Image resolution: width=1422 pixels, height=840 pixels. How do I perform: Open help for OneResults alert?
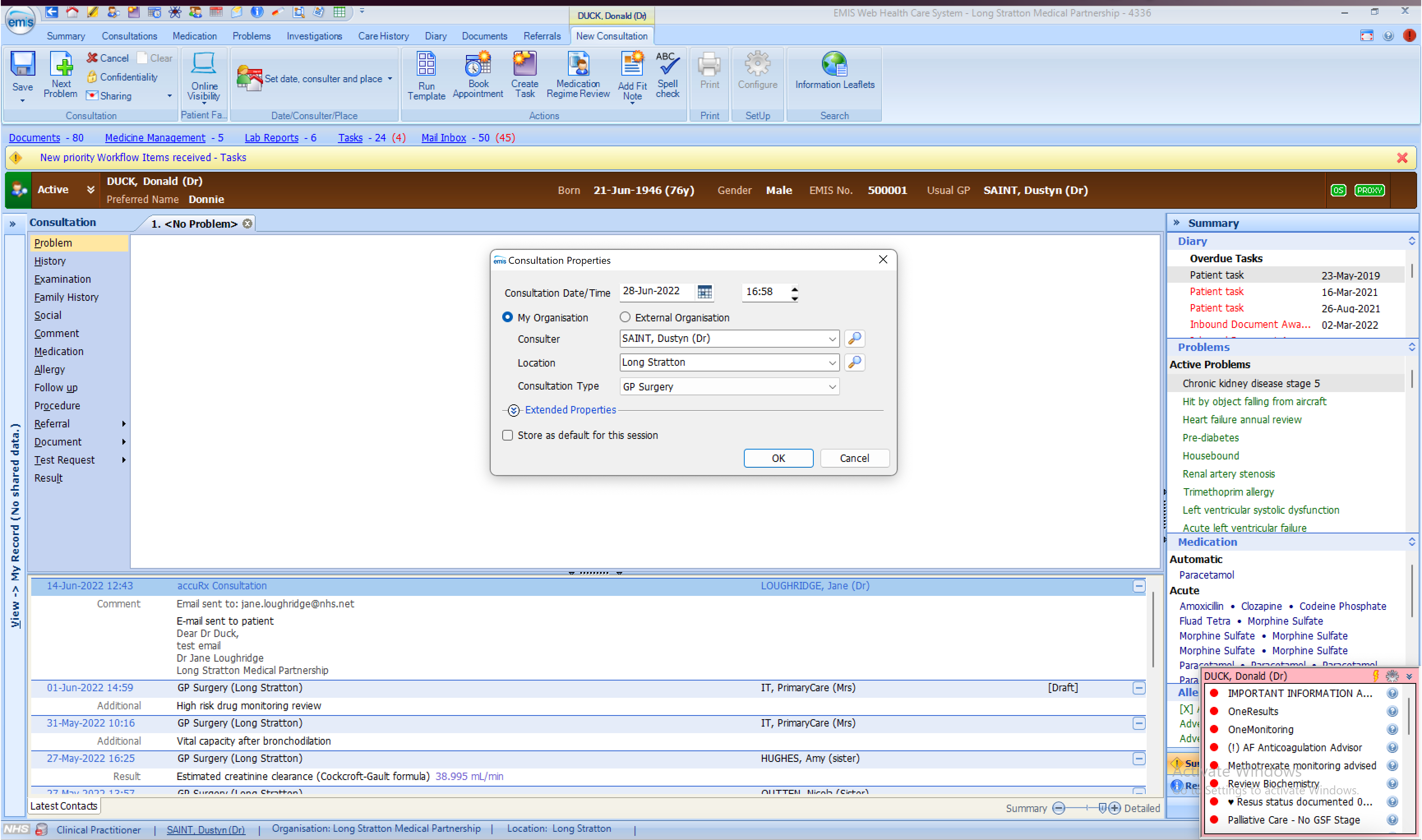coord(1392,711)
